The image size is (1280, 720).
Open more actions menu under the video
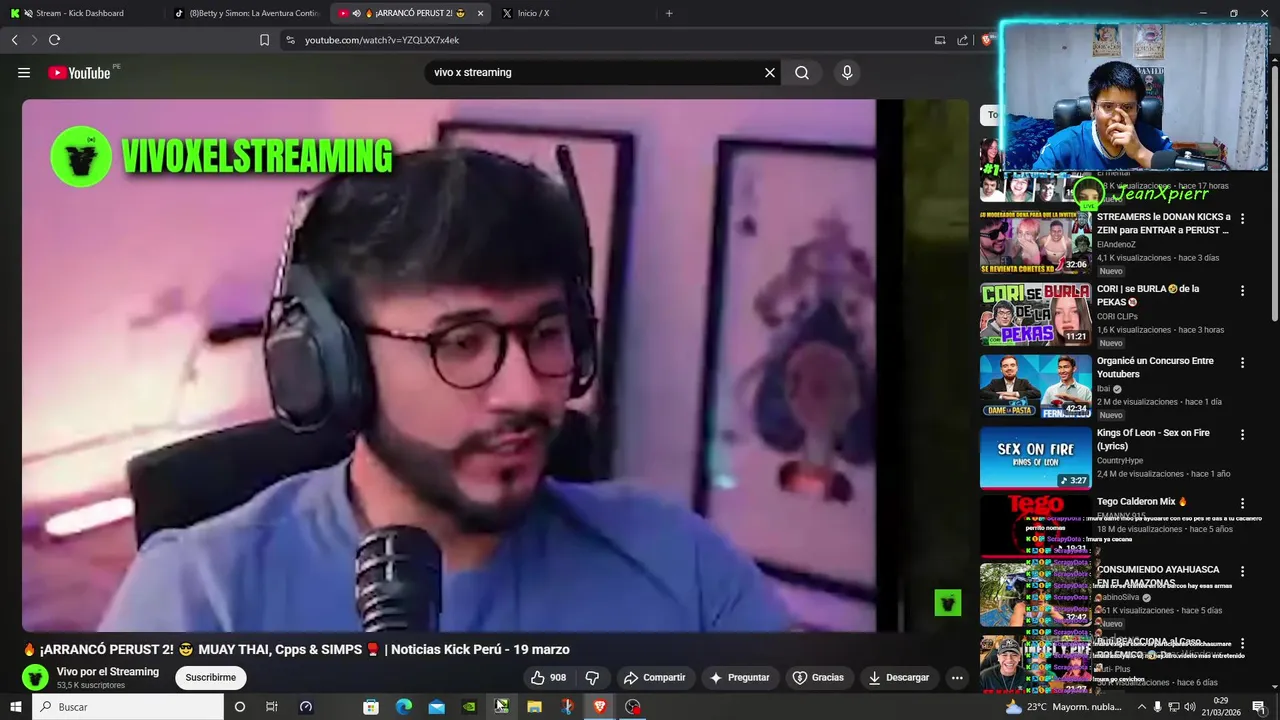point(957,677)
